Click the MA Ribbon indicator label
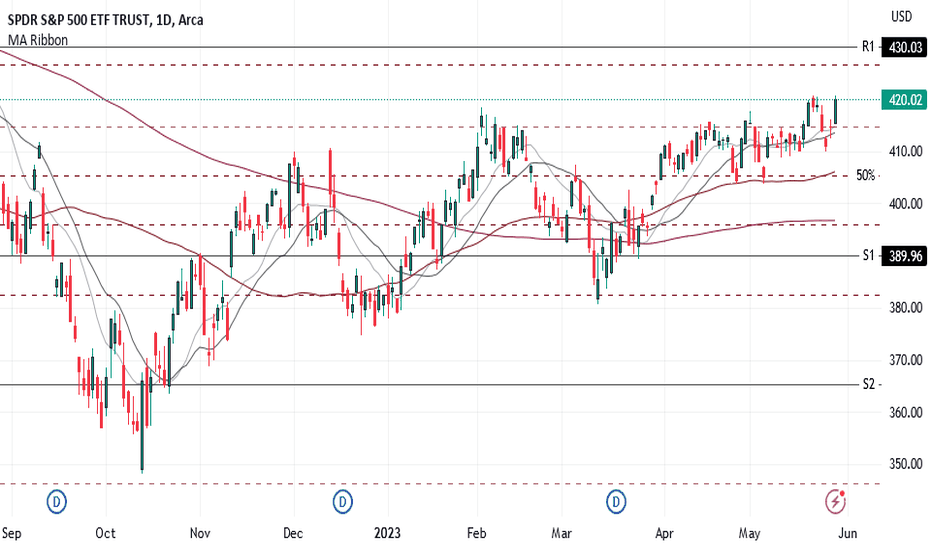Screen dimensions: 932x550 click(37, 40)
